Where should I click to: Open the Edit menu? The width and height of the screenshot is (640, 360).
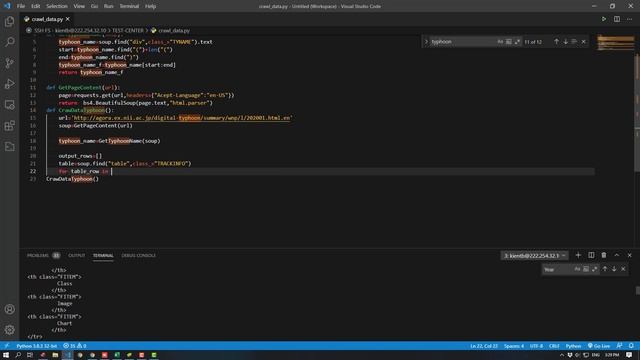click(x=36, y=6)
